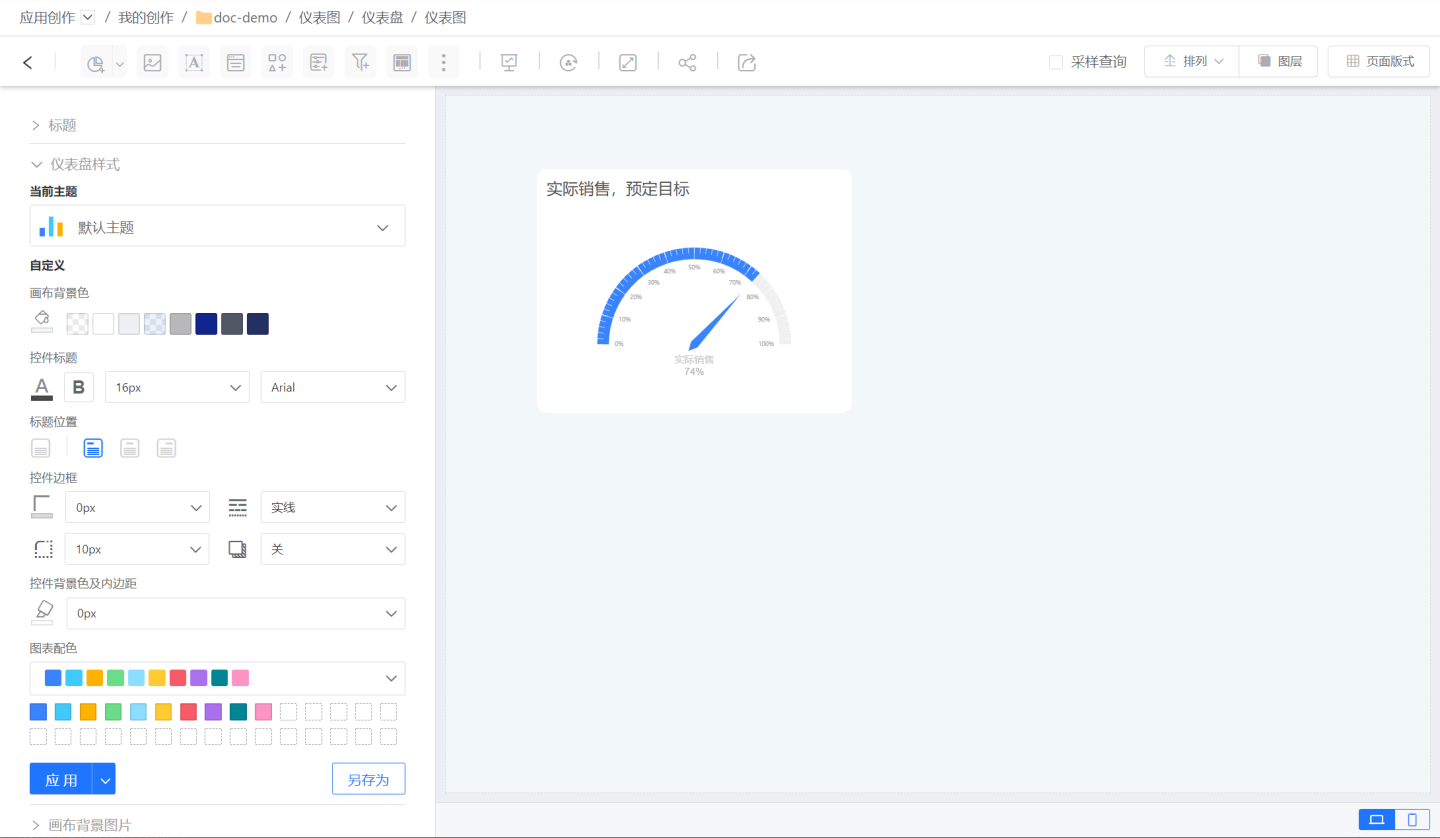Open the 默认主题 theme dropdown

click(x=217, y=226)
